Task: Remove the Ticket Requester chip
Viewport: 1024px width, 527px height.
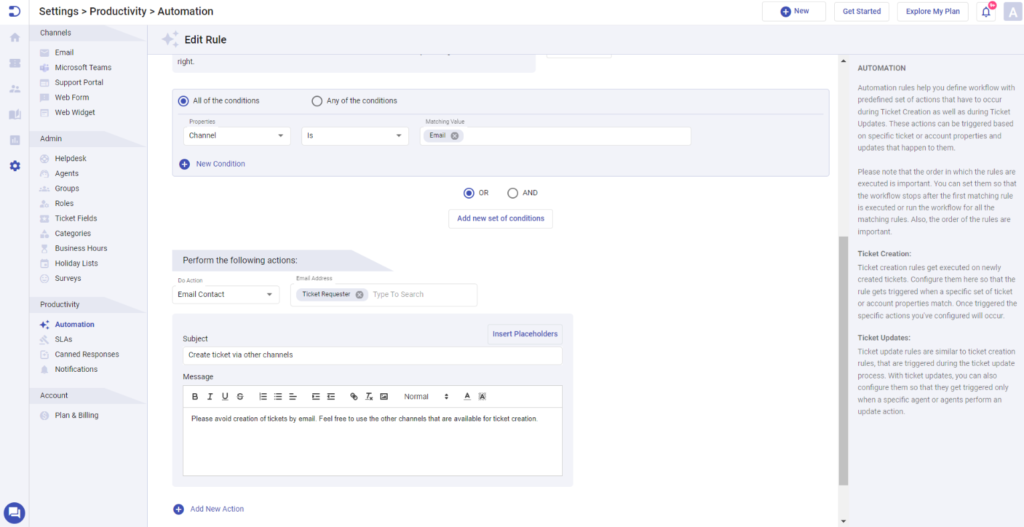Action: coord(359,295)
